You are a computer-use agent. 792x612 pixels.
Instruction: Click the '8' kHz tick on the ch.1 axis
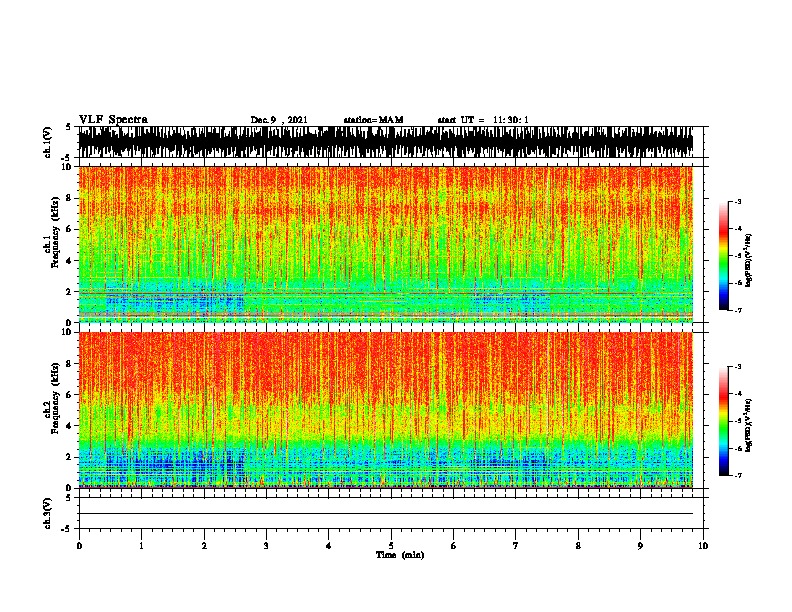pyautogui.click(x=71, y=198)
